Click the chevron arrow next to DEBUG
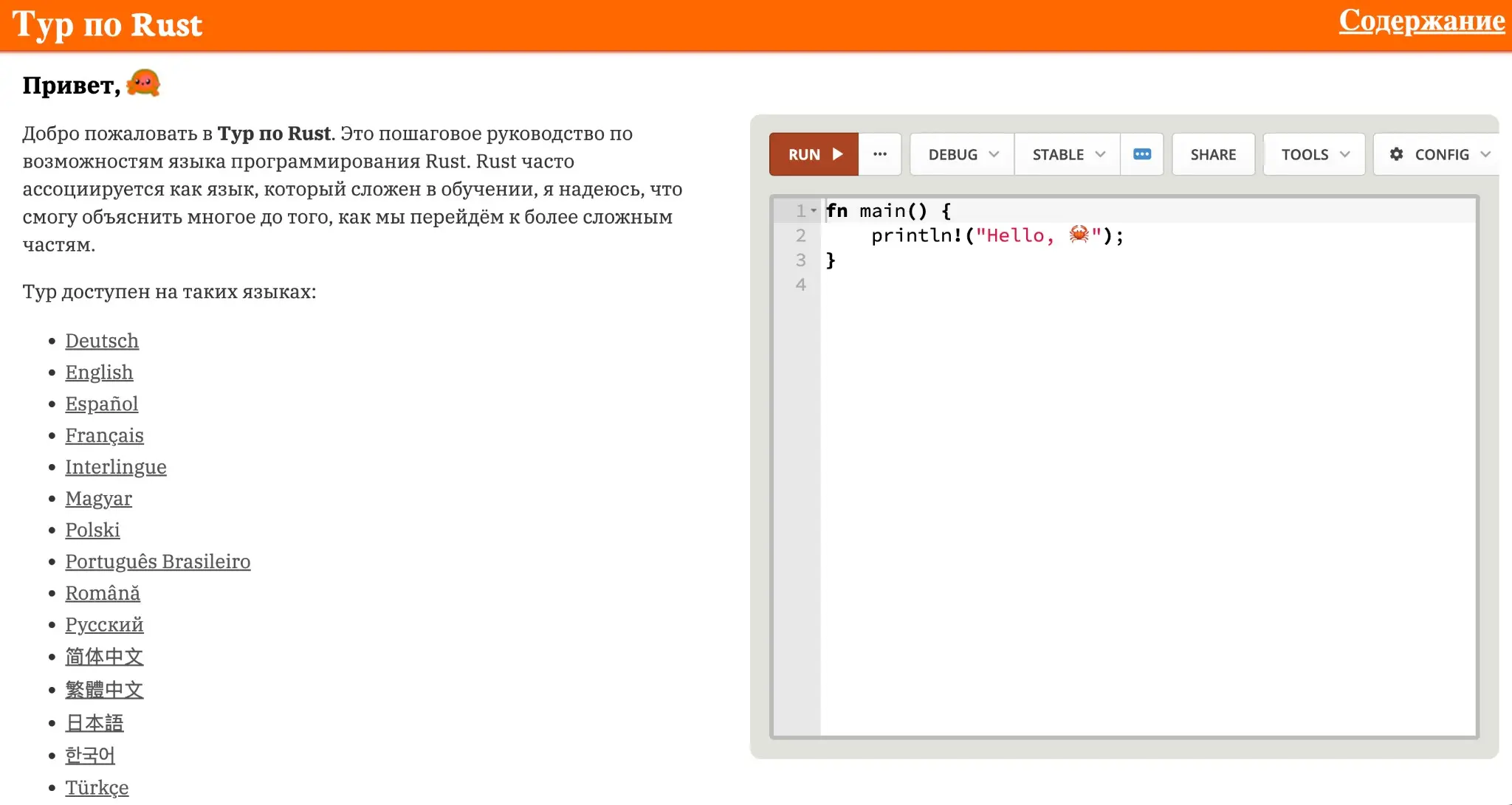Image resolution: width=1512 pixels, height=805 pixels. pos(994,154)
